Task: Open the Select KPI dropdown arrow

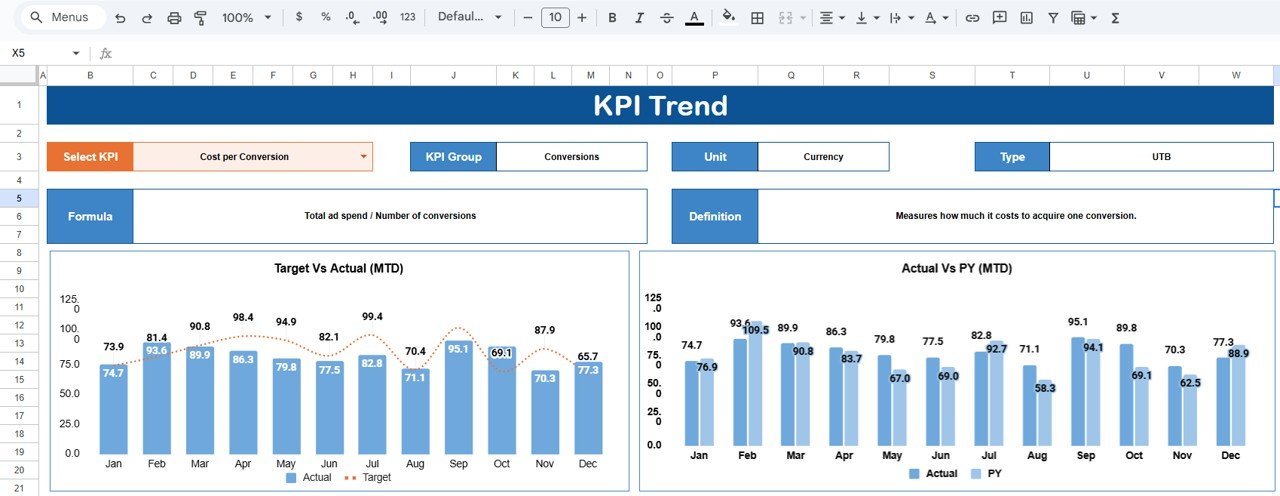Action: (363, 157)
